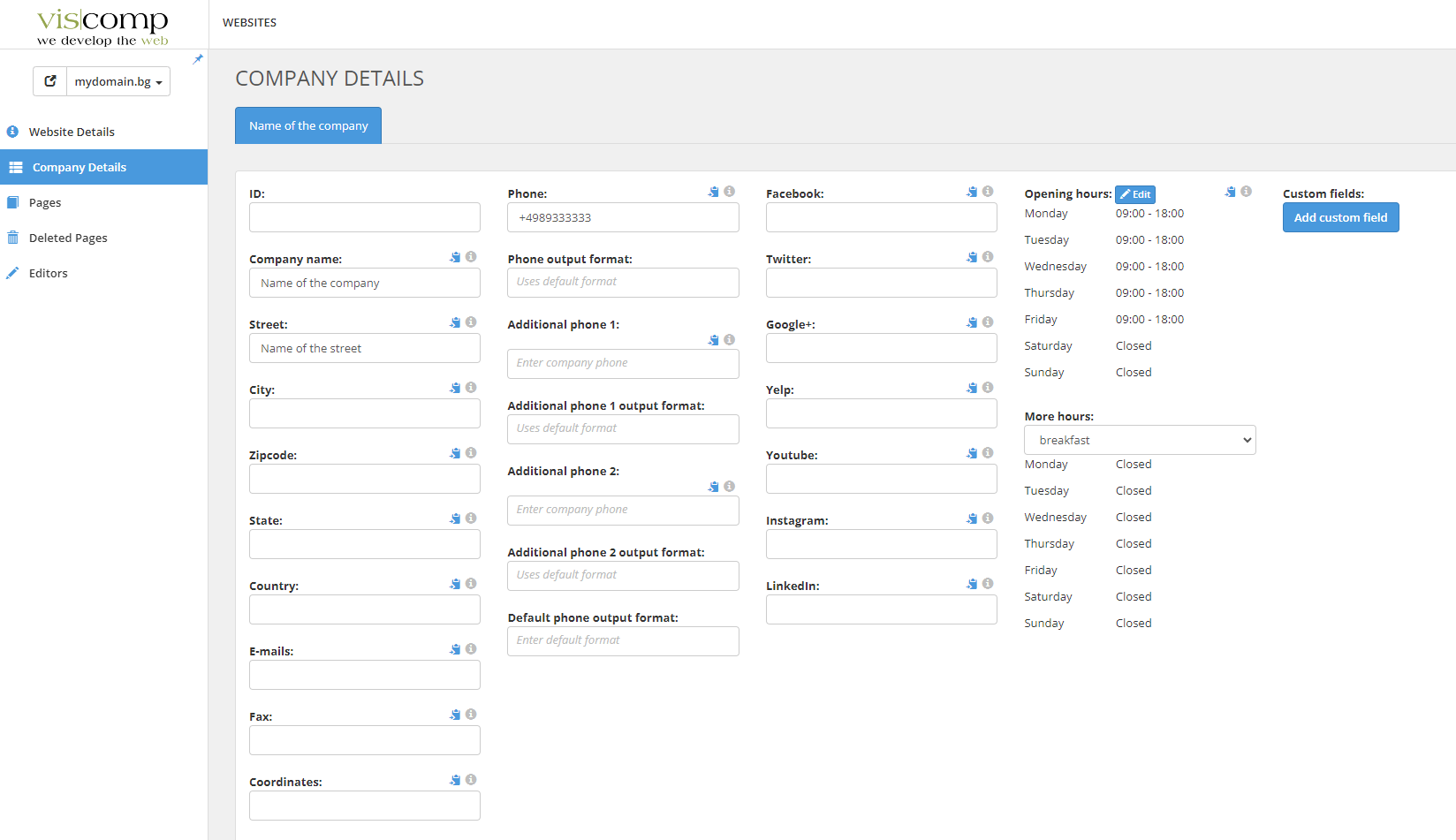This screenshot has width=1456, height=840.
Task: Focus the Phone output format field
Action: tap(623, 283)
